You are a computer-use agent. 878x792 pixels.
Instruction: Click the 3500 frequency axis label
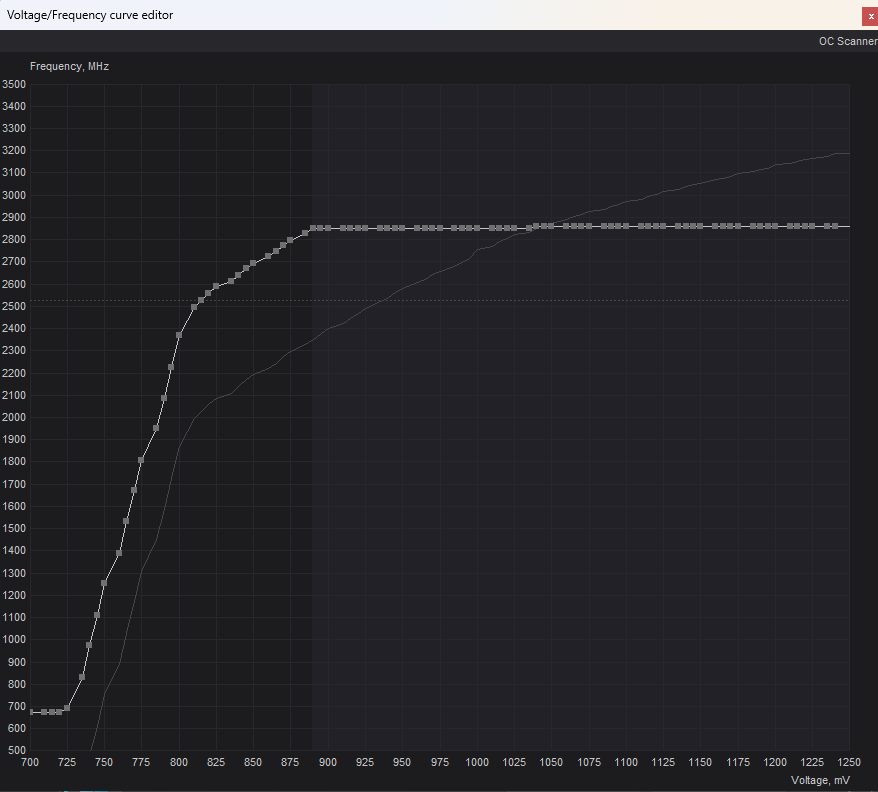[x=14, y=84]
